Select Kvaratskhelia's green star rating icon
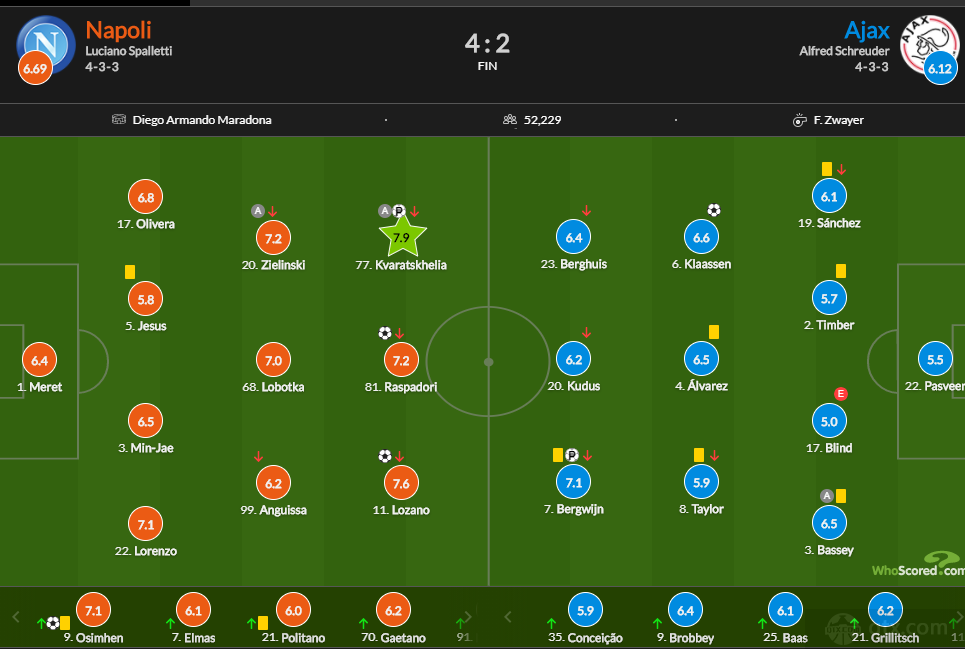The width and height of the screenshot is (965, 649). 402,237
